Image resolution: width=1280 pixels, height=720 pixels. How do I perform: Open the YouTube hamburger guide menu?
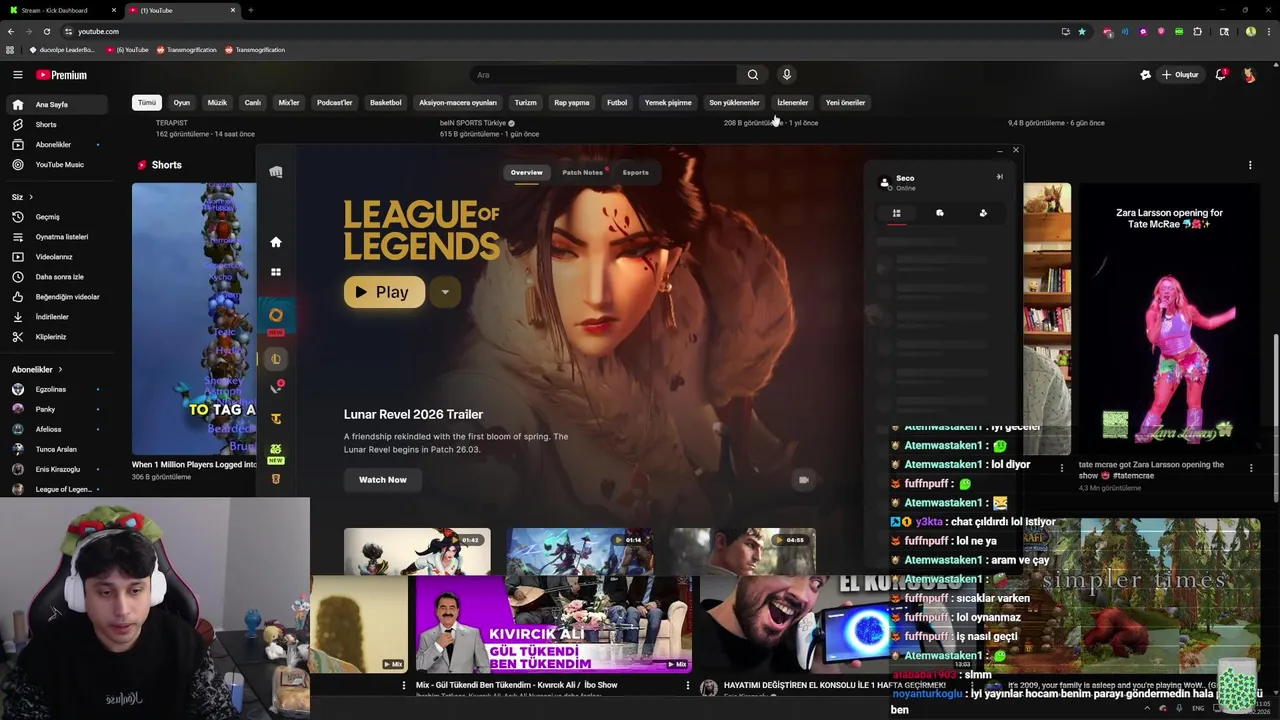(17, 75)
